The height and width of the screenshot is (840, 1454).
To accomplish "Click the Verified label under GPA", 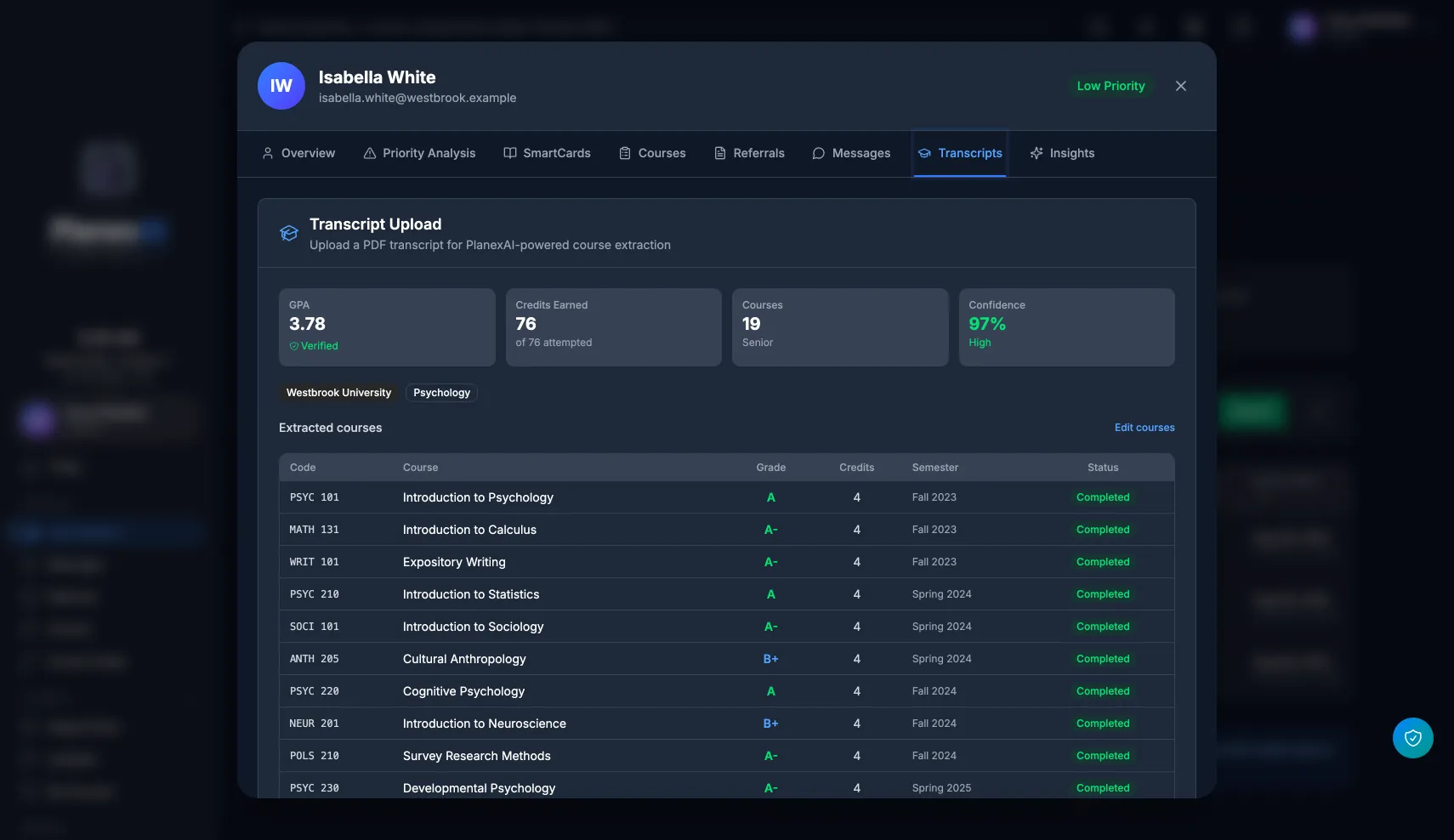I will click(314, 346).
